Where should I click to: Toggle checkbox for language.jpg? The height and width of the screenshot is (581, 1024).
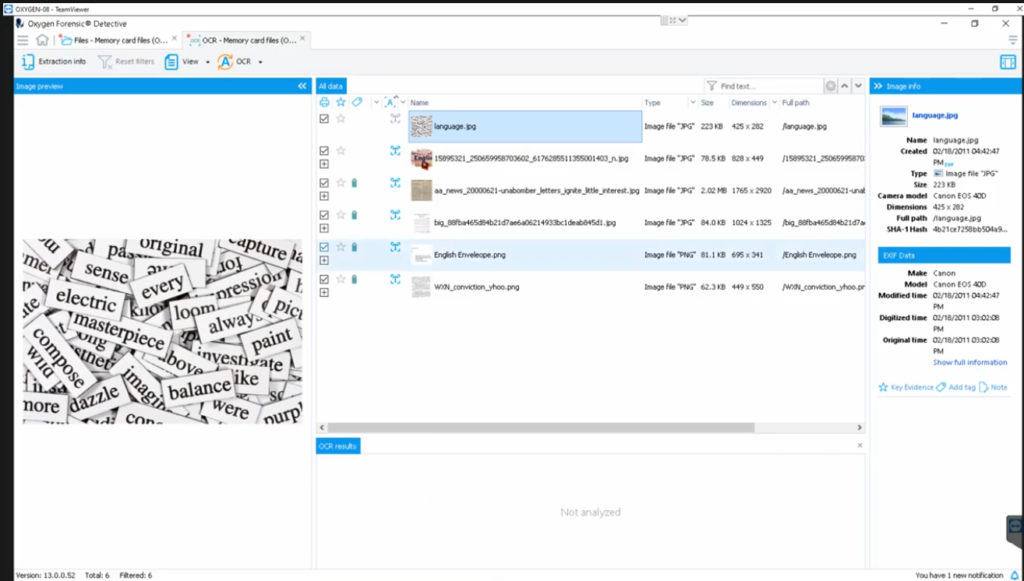click(324, 119)
